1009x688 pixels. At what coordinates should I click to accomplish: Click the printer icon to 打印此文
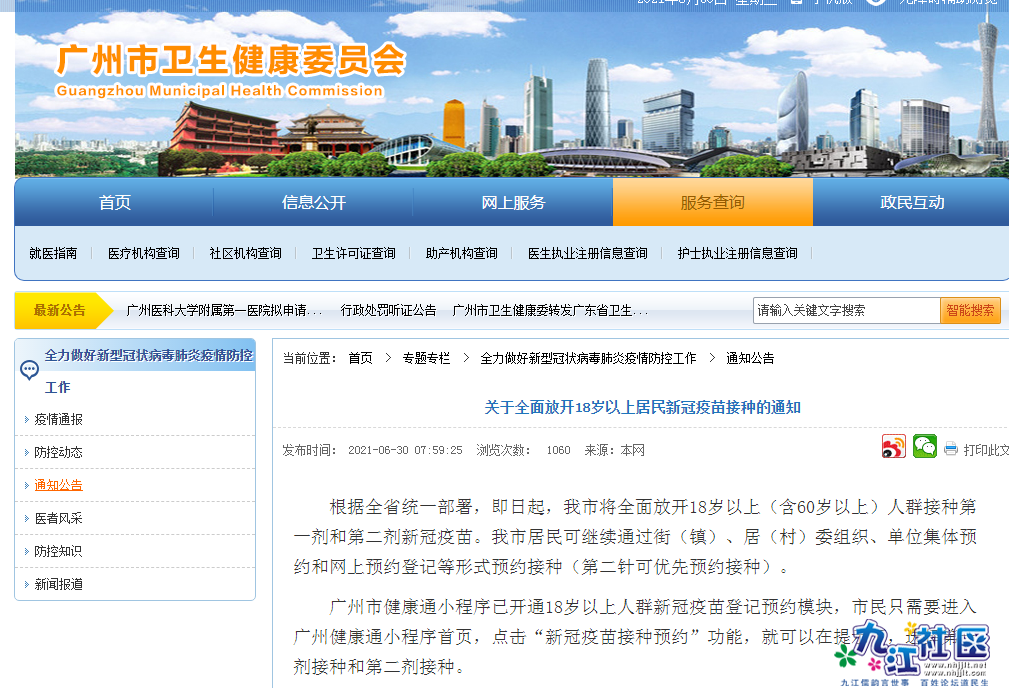tap(953, 448)
